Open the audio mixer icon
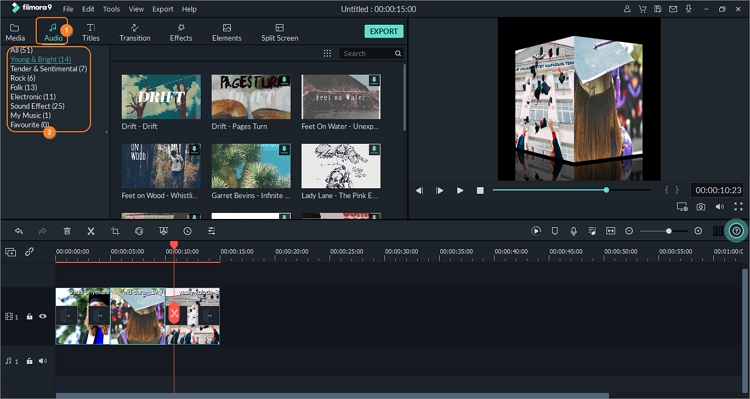This screenshot has height=399, width=750. pos(592,231)
